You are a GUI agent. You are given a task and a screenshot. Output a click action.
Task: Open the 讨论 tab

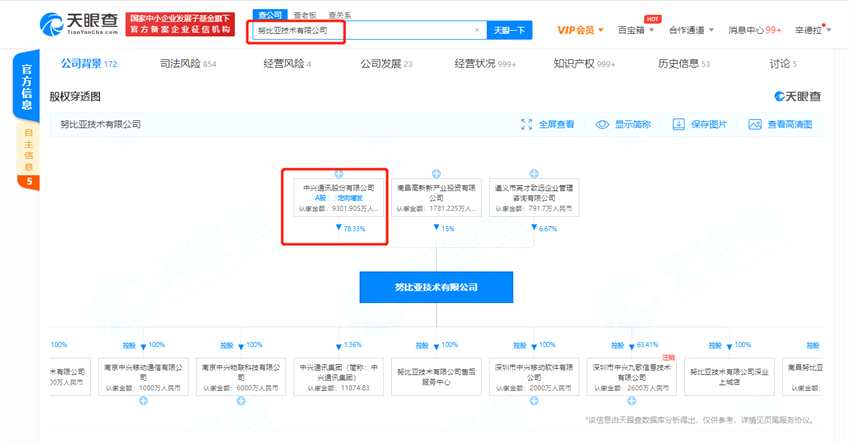tap(783, 64)
